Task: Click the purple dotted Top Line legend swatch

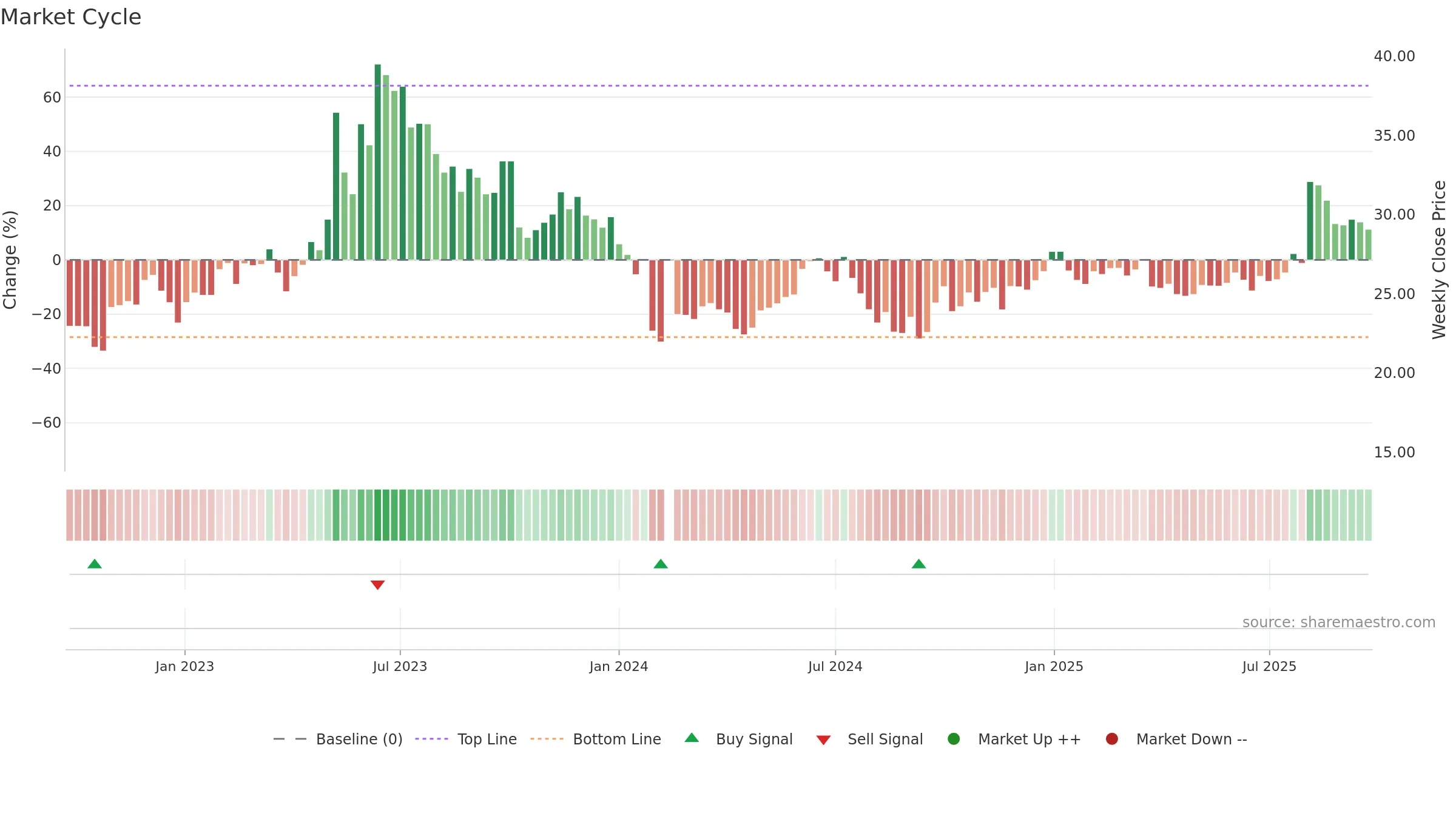Action: (431, 739)
